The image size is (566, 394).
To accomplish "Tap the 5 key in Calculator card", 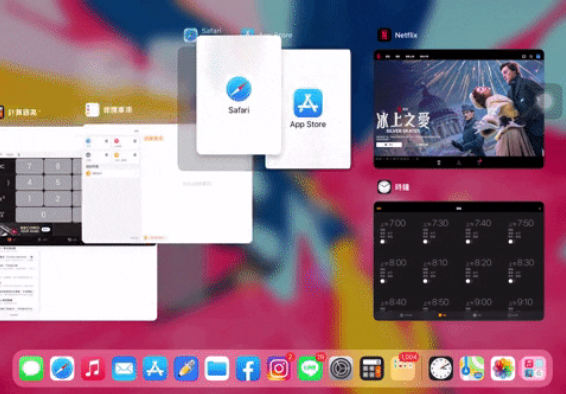I will [58, 183].
